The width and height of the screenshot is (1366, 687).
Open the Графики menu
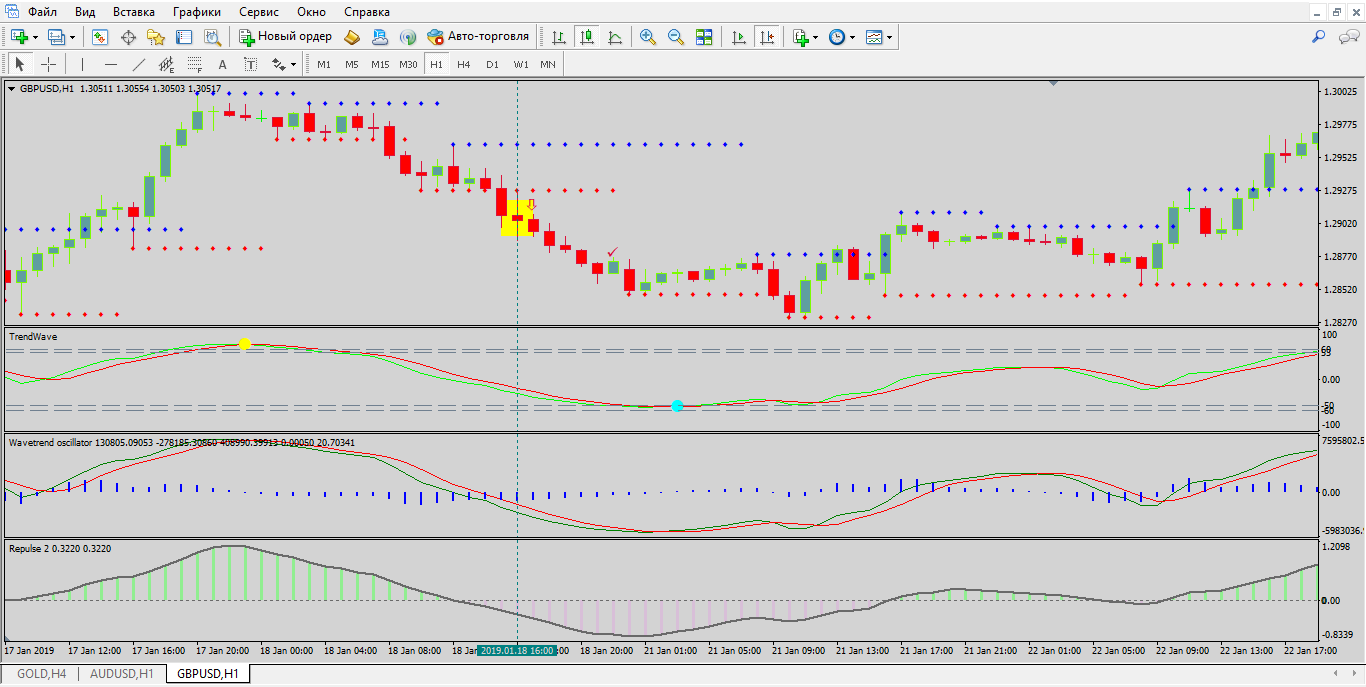pos(197,12)
